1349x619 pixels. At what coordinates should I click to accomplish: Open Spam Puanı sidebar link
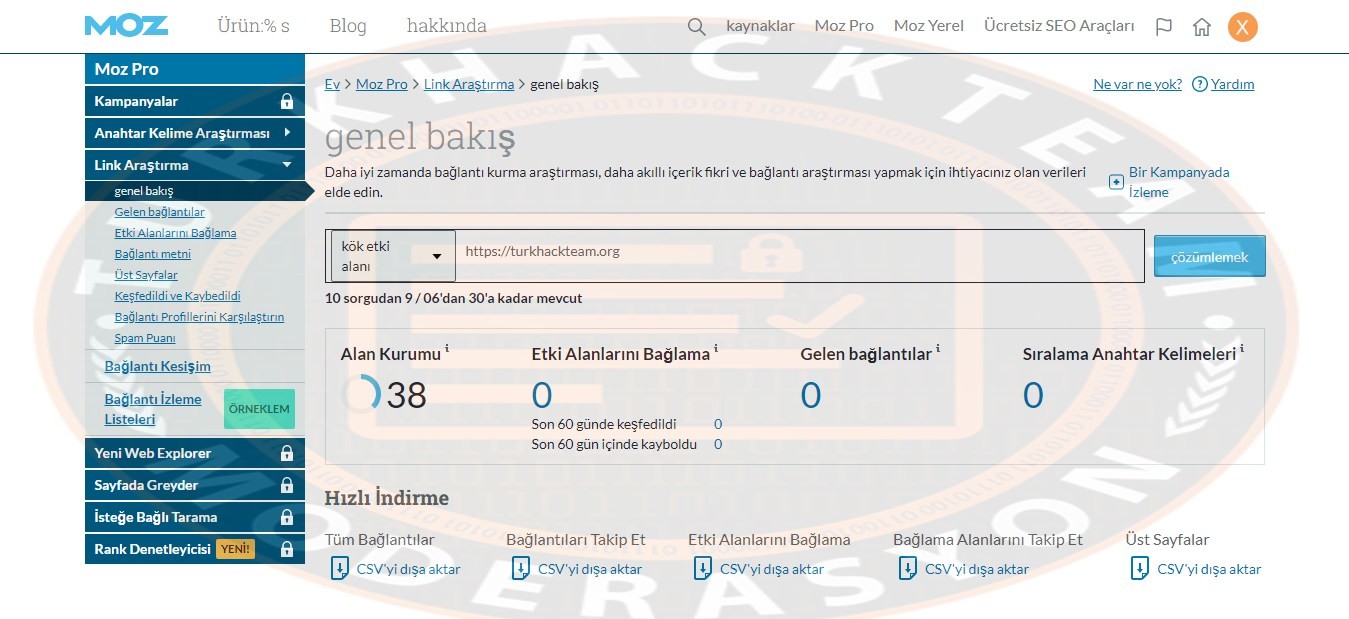pos(145,338)
